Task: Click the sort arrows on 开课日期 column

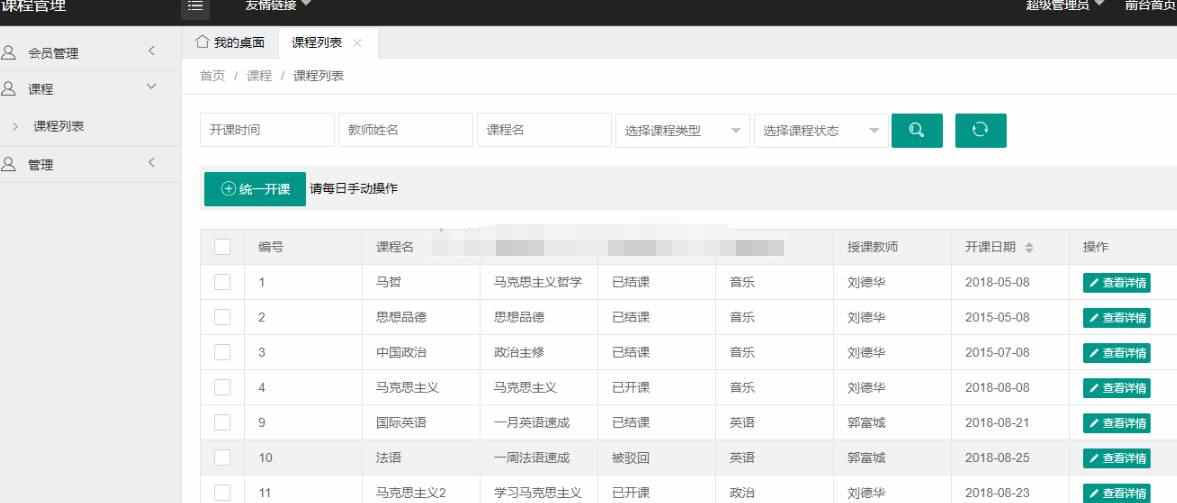Action: (1029, 248)
